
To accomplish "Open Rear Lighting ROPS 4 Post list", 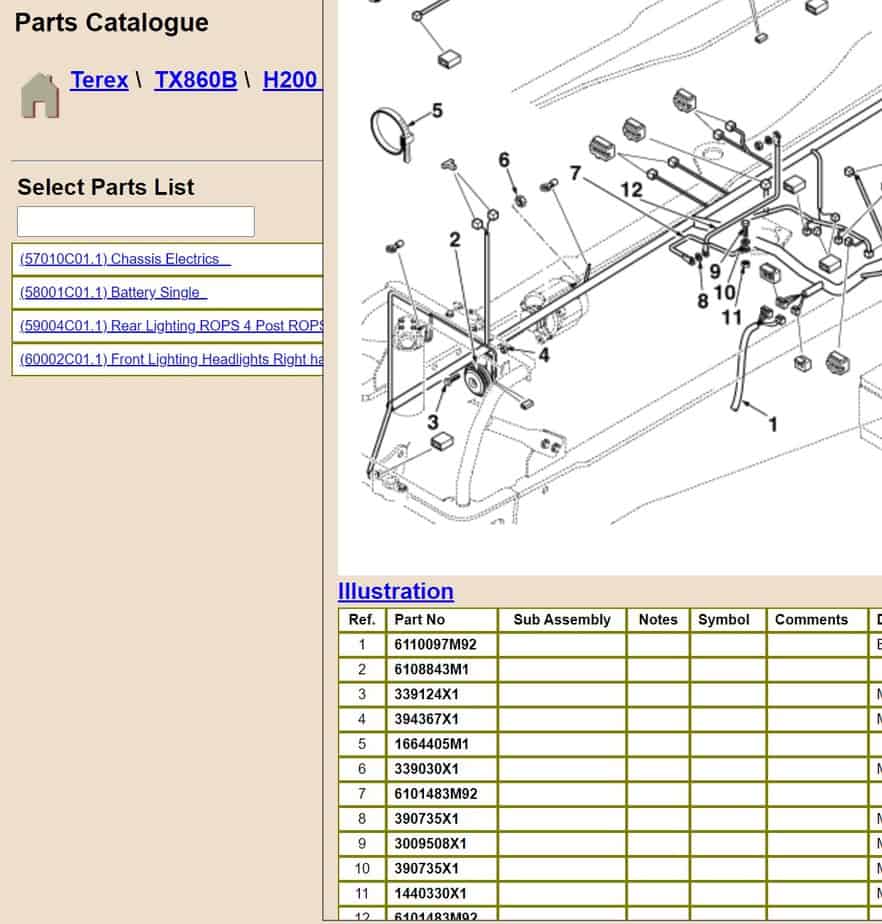I will coord(172,326).
